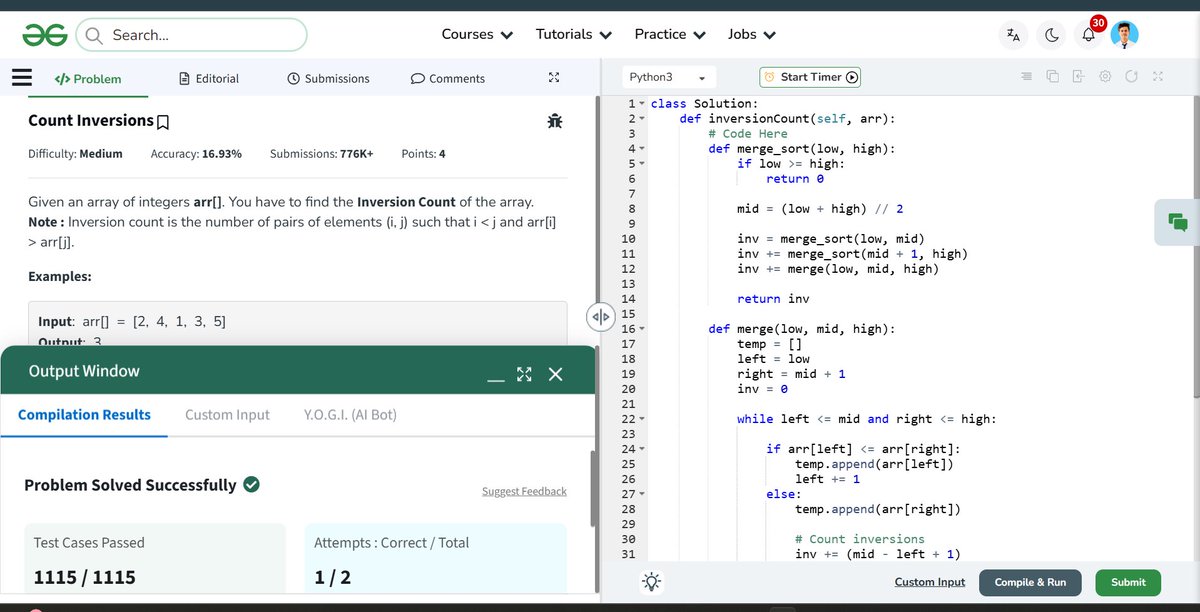Select the Custom Input tab in Output Window
The height and width of the screenshot is (612, 1200).
227,415
